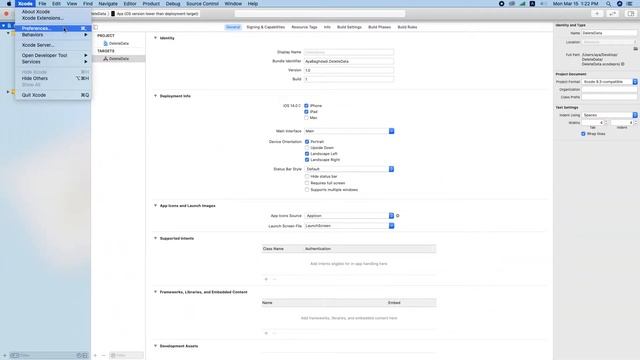Open the Open Developer Tool submenu
The width and height of the screenshot is (640, 360).
pos(53,55)
